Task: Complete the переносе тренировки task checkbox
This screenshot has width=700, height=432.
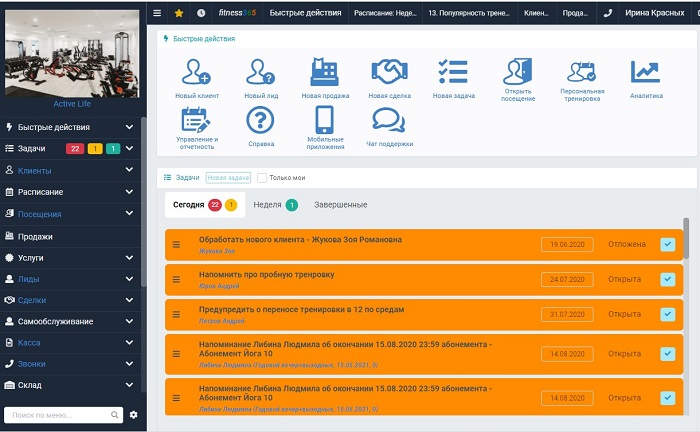Action: pyautogui.click(x=667, y=314)
